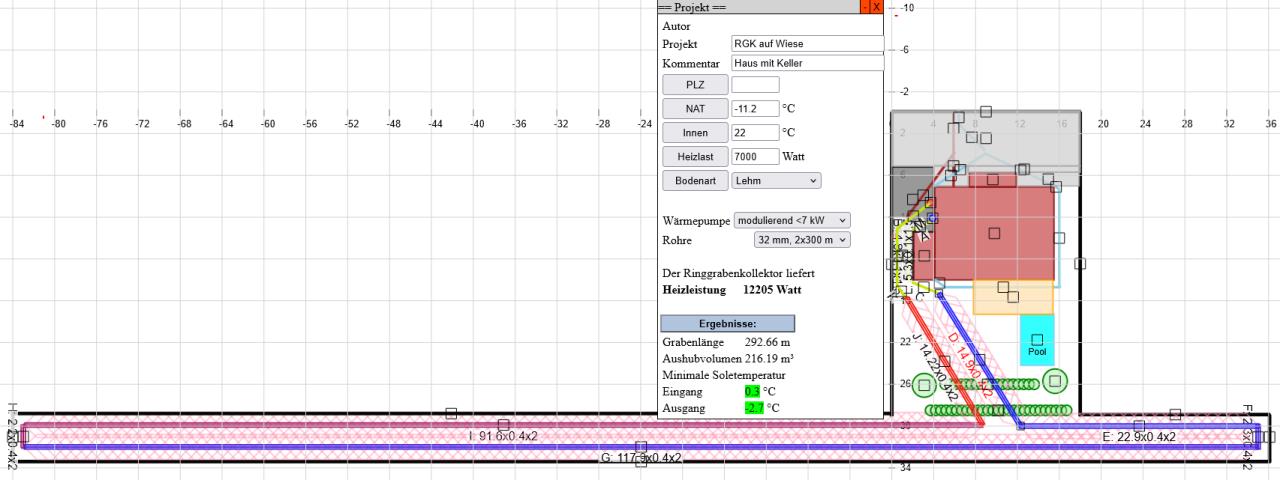
Task: Open the Bodenart dropdown showing Lehm
Action: (x=776, y=181)
